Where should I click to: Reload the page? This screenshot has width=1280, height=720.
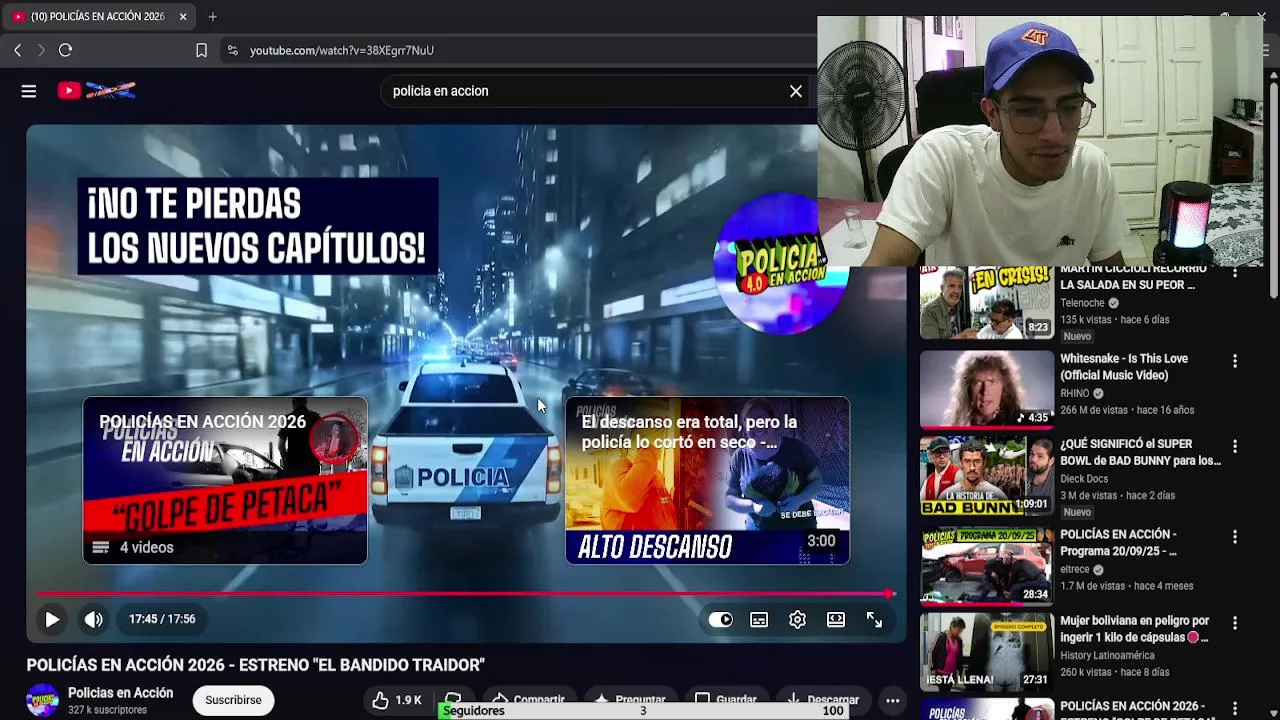66,50
